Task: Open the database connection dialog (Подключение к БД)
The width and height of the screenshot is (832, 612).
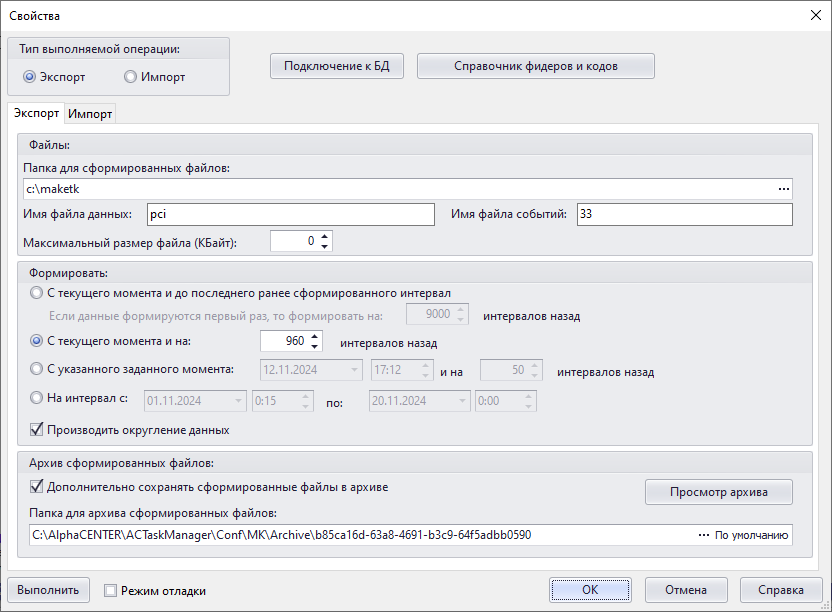Action: pyautogui.click(x=336, y=66)
